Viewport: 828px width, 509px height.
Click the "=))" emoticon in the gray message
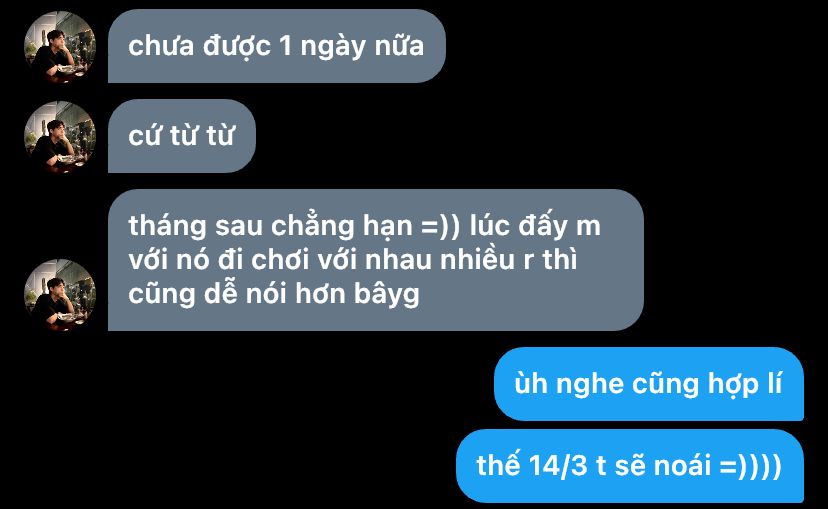(441, 227)
